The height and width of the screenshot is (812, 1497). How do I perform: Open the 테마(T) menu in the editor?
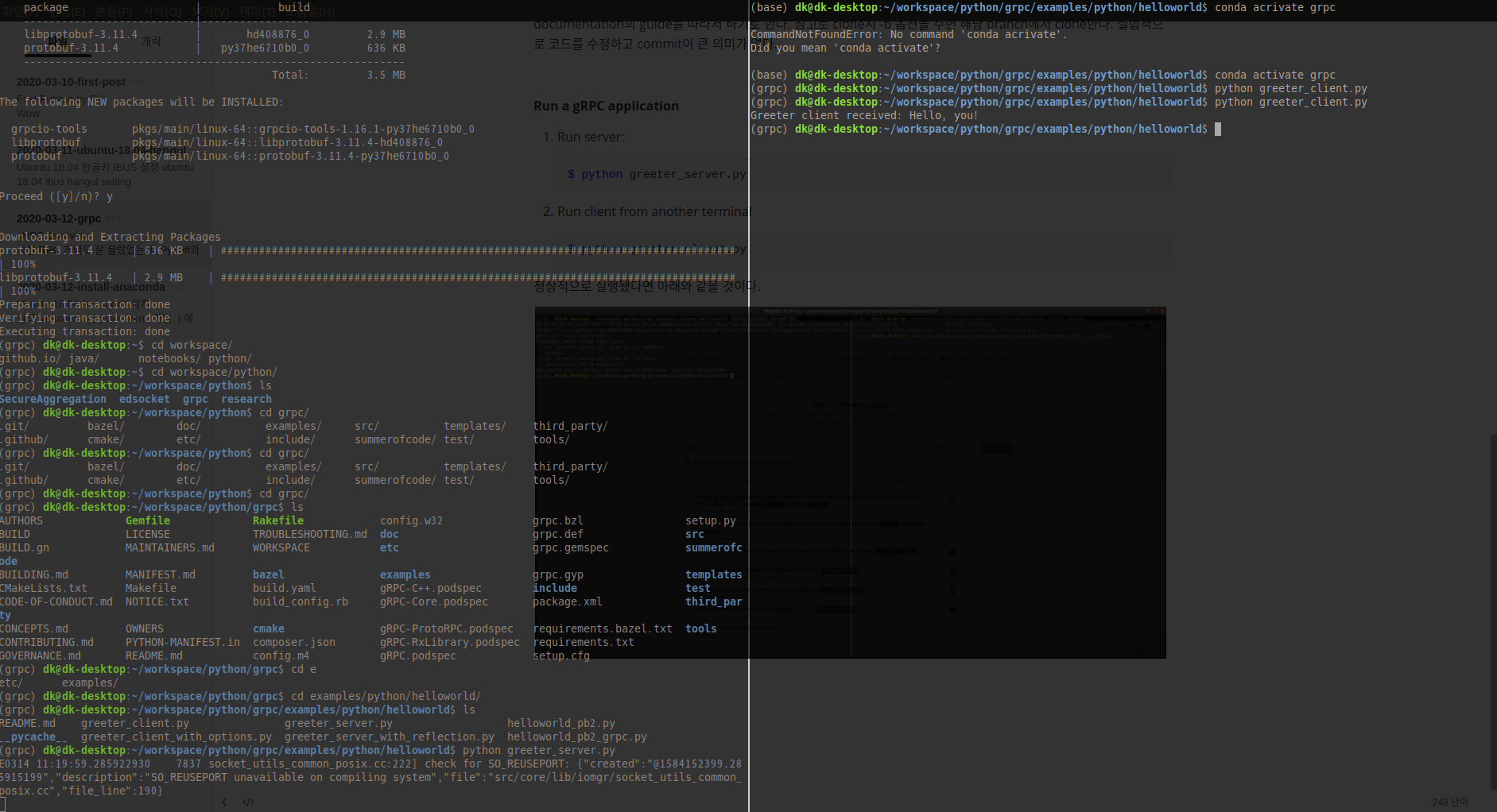point(257,12)
